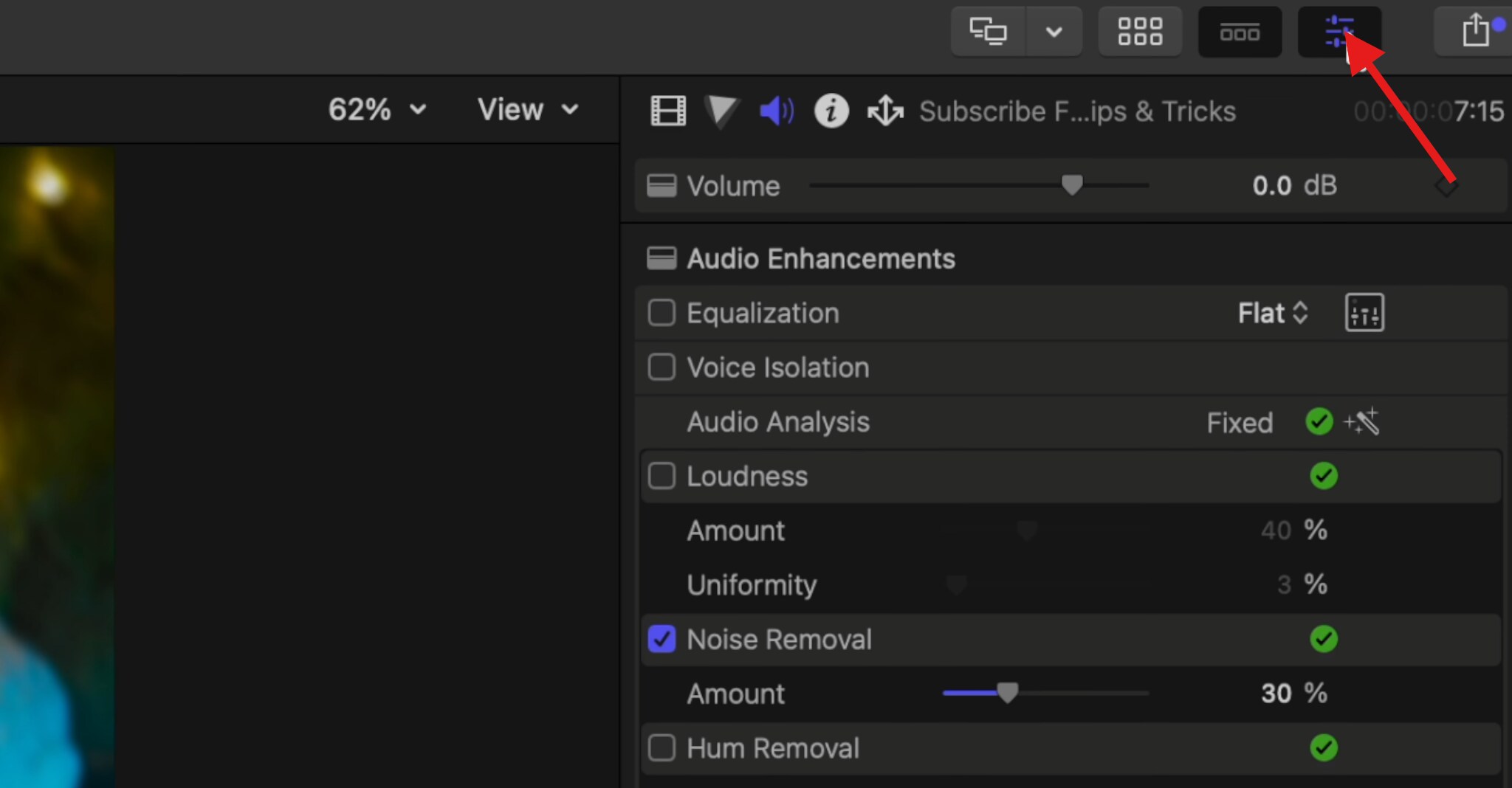
Task: Select the Color inspector cone icon
Action: pyautogui.click(x=720, y=111)
